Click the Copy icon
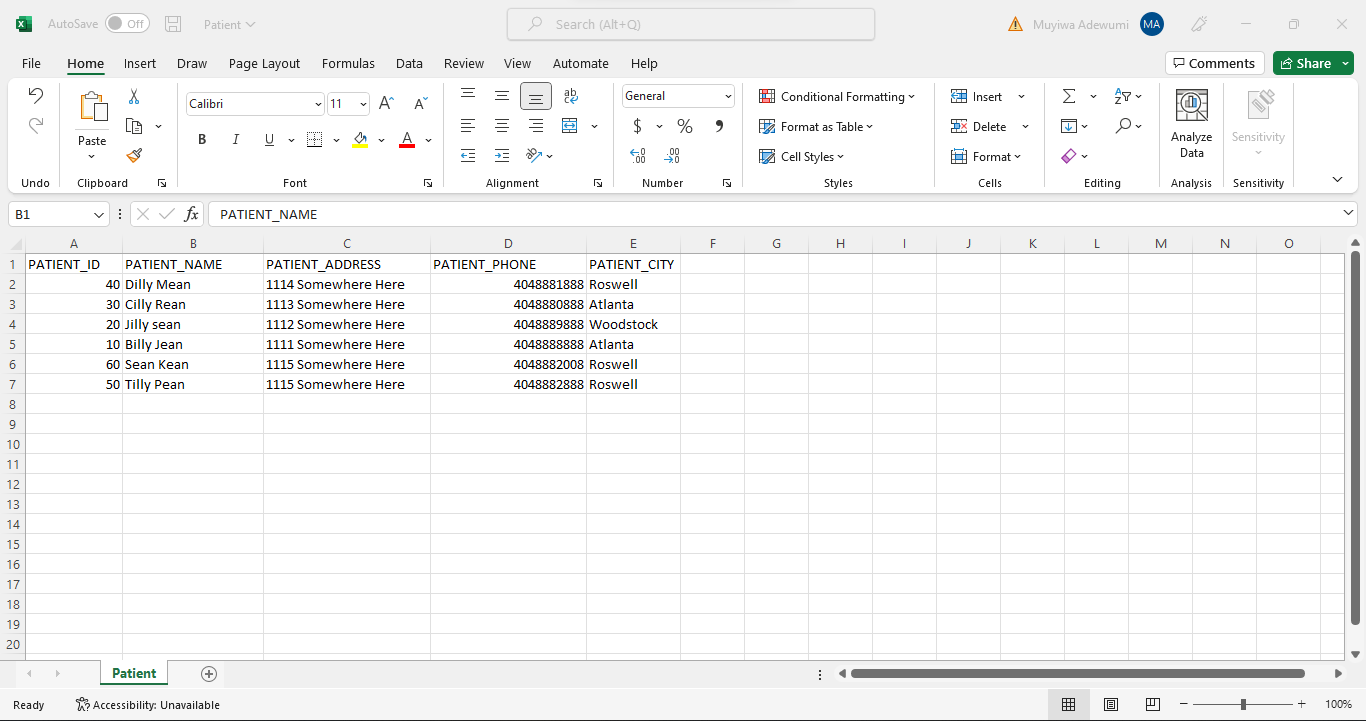Image resolution: width=1366 pixels, height=721 pixels. [x=134, y=126]
